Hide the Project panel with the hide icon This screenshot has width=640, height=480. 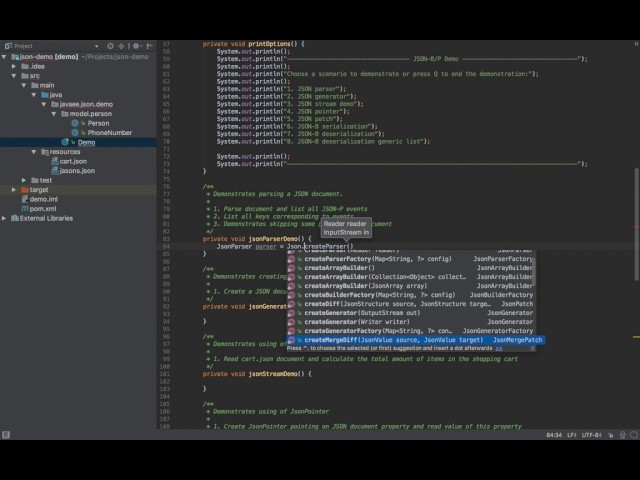(x=150, y=46)
